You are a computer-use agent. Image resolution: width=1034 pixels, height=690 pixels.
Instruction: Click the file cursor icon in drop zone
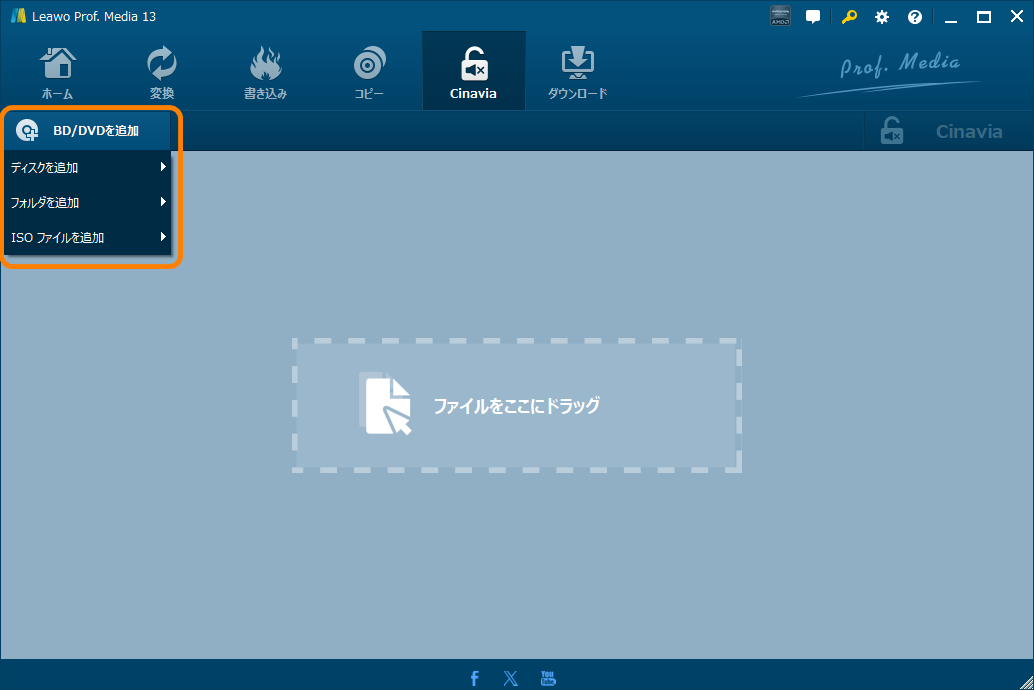[x=386, y=404]
